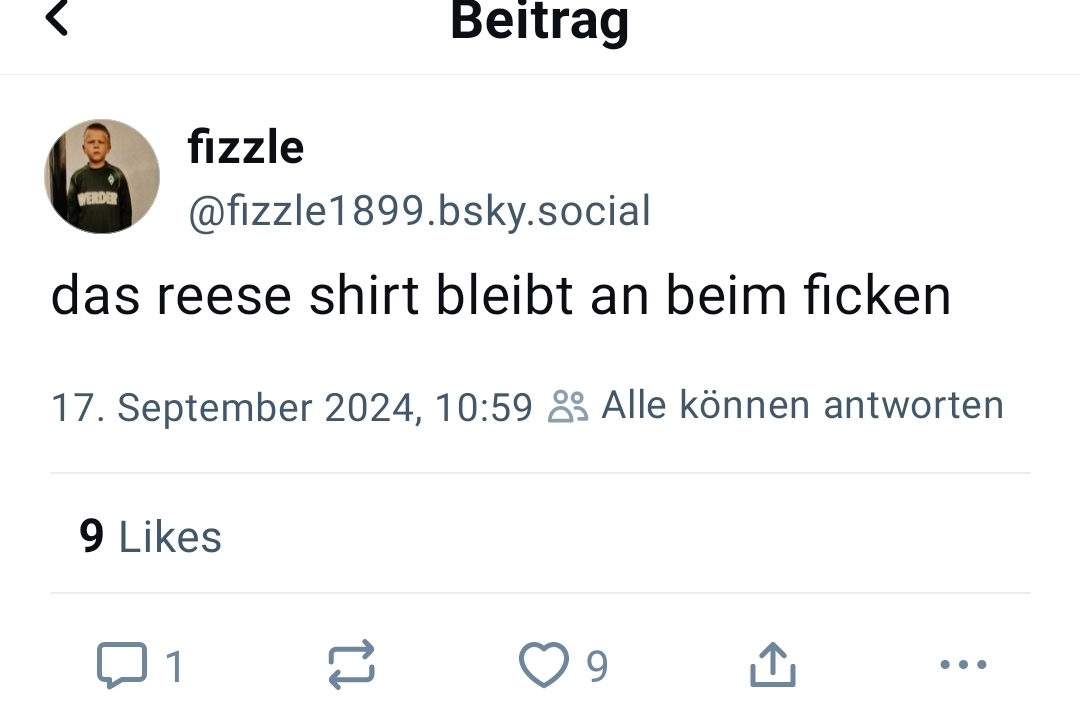Go back using the header arrow
The height and width of the screenshot is (720, 1080).
click(58, 18)
